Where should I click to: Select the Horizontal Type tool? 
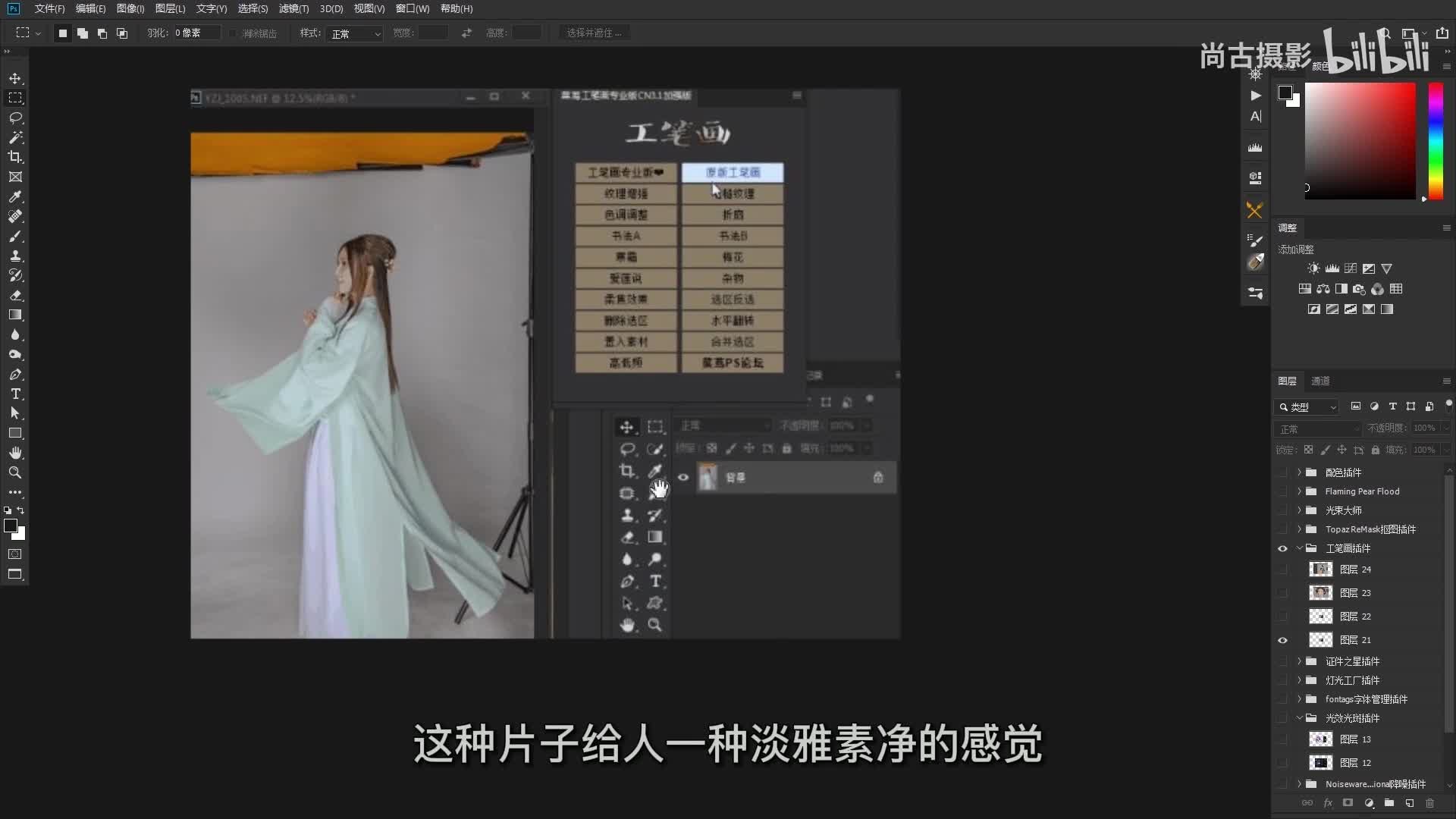coord(15,394)
